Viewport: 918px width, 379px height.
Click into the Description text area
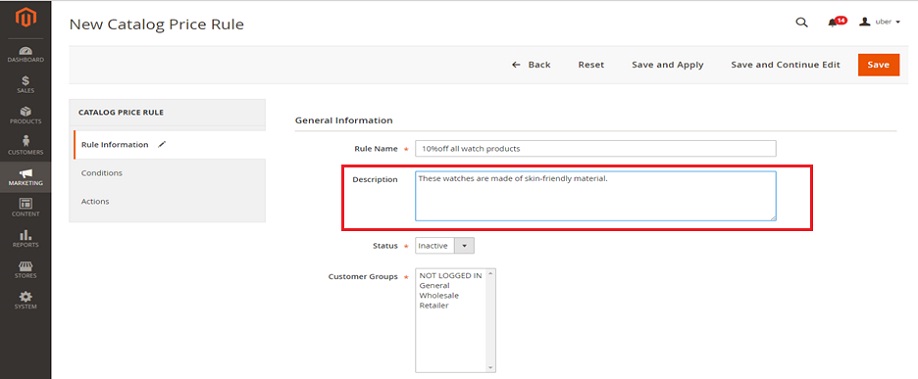tap(595, 196)
